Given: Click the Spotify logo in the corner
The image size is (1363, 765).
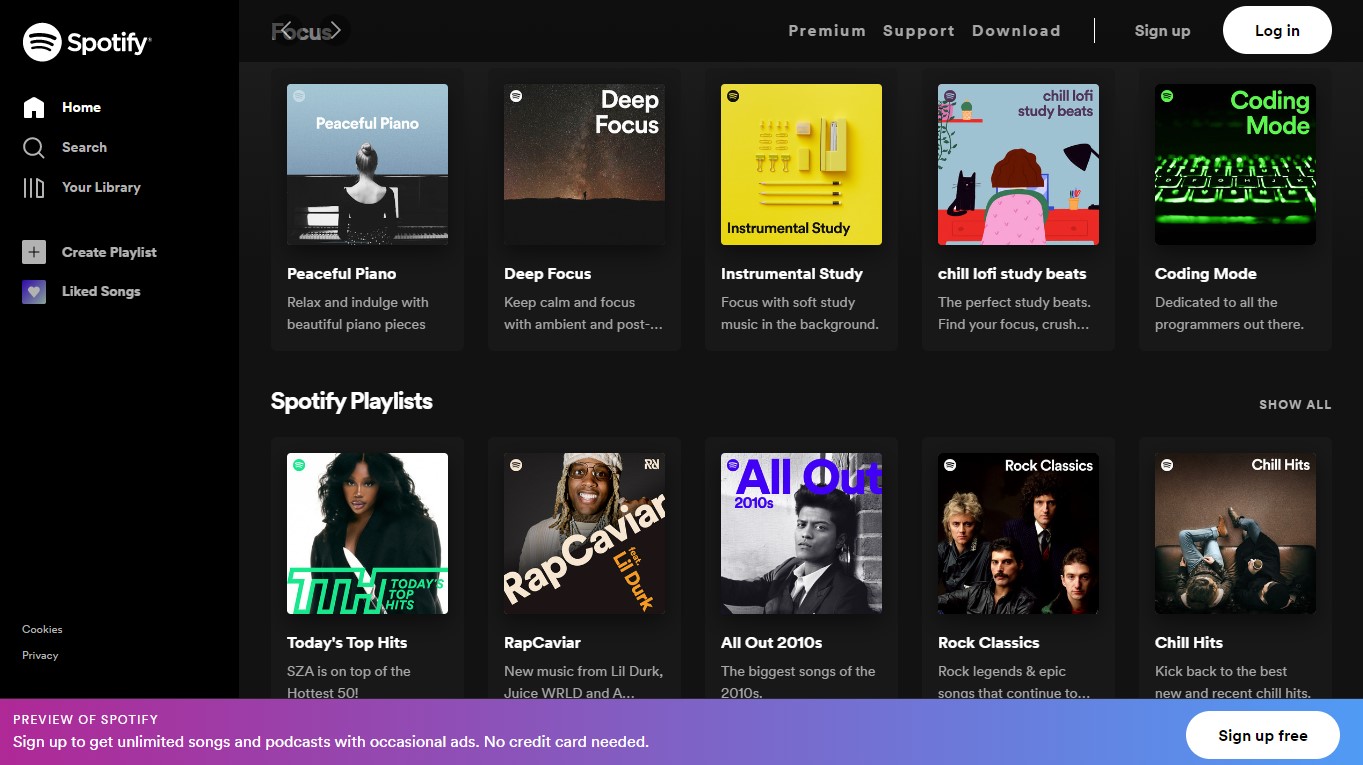Looking at the screenshot, I should 85,41.
